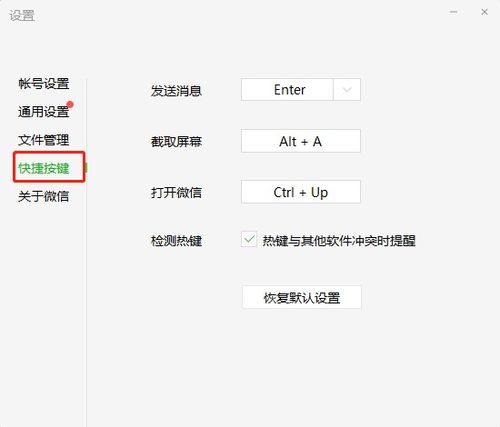Viewport: 500px width, 427px height.
Task: Close the 设置 settings window
Action: pos(485,12)
